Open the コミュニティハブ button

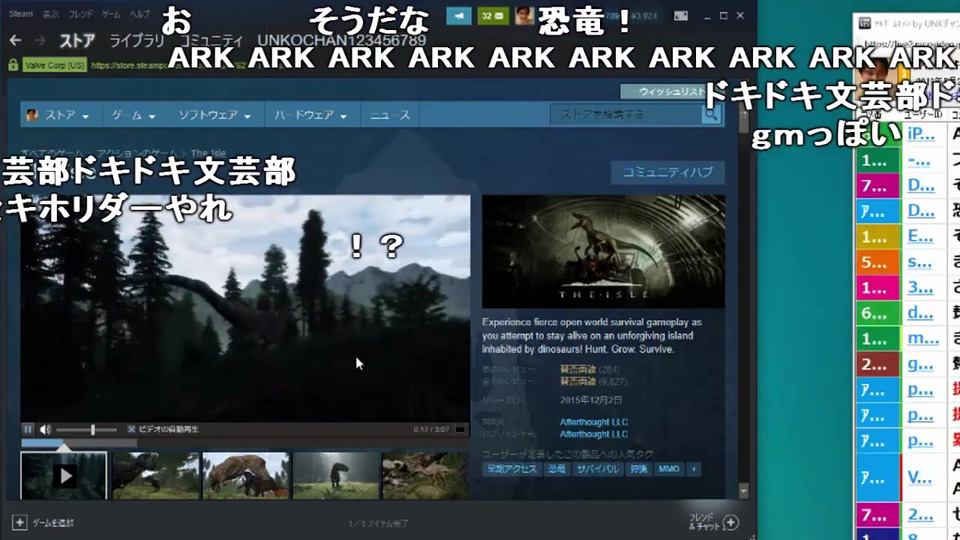coord(667,172)
